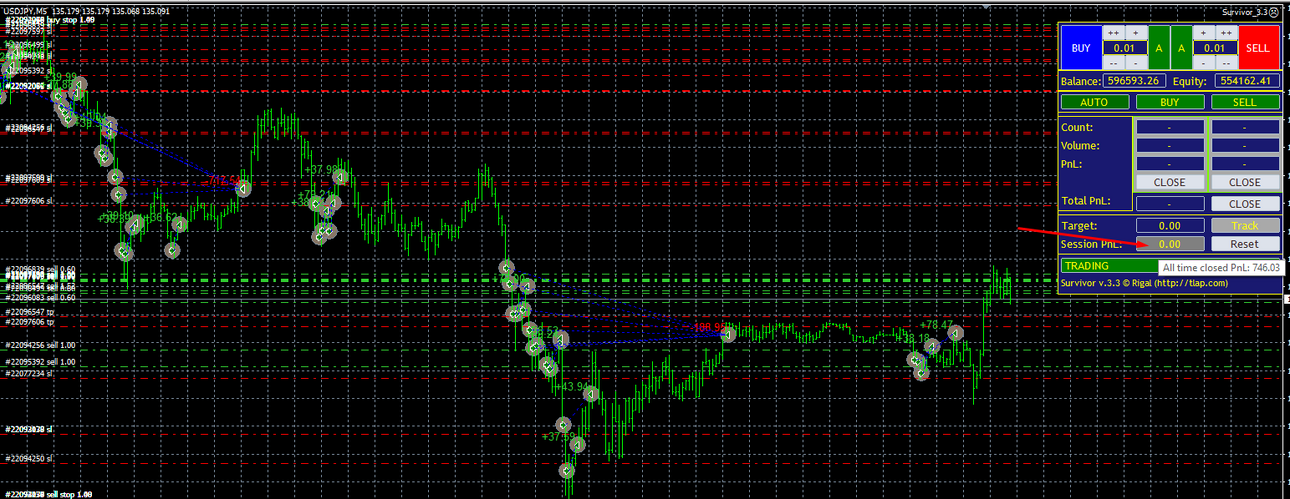Close buy positions with the buy-column CLOSE button
The height and width of the screenshot is (499, 1290).
pyautogui.click(x=1170, y=182)
